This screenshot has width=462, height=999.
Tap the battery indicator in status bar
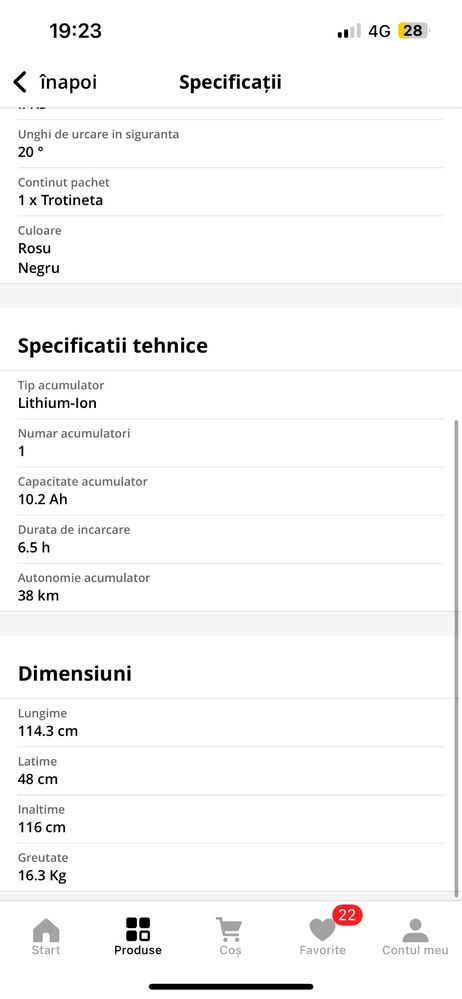(x=413, y=31)
